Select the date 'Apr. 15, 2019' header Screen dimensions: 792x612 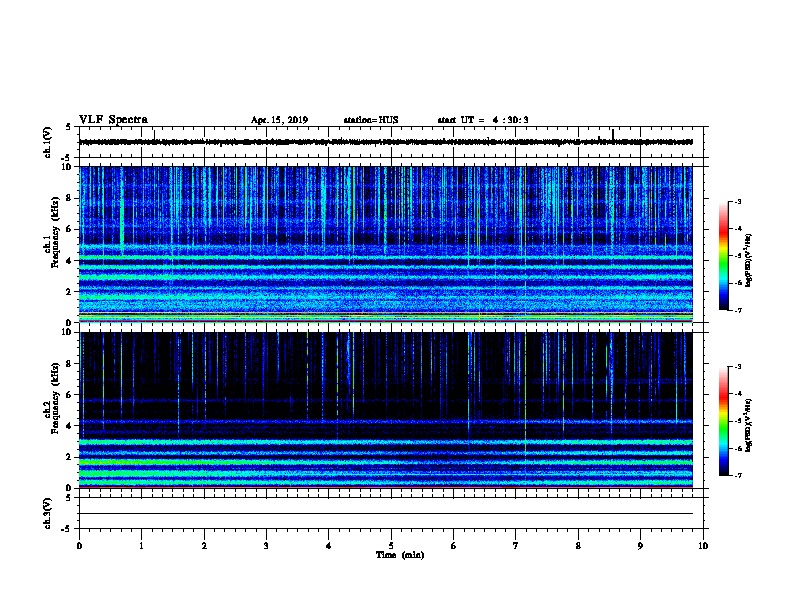[x=279, y=120]
